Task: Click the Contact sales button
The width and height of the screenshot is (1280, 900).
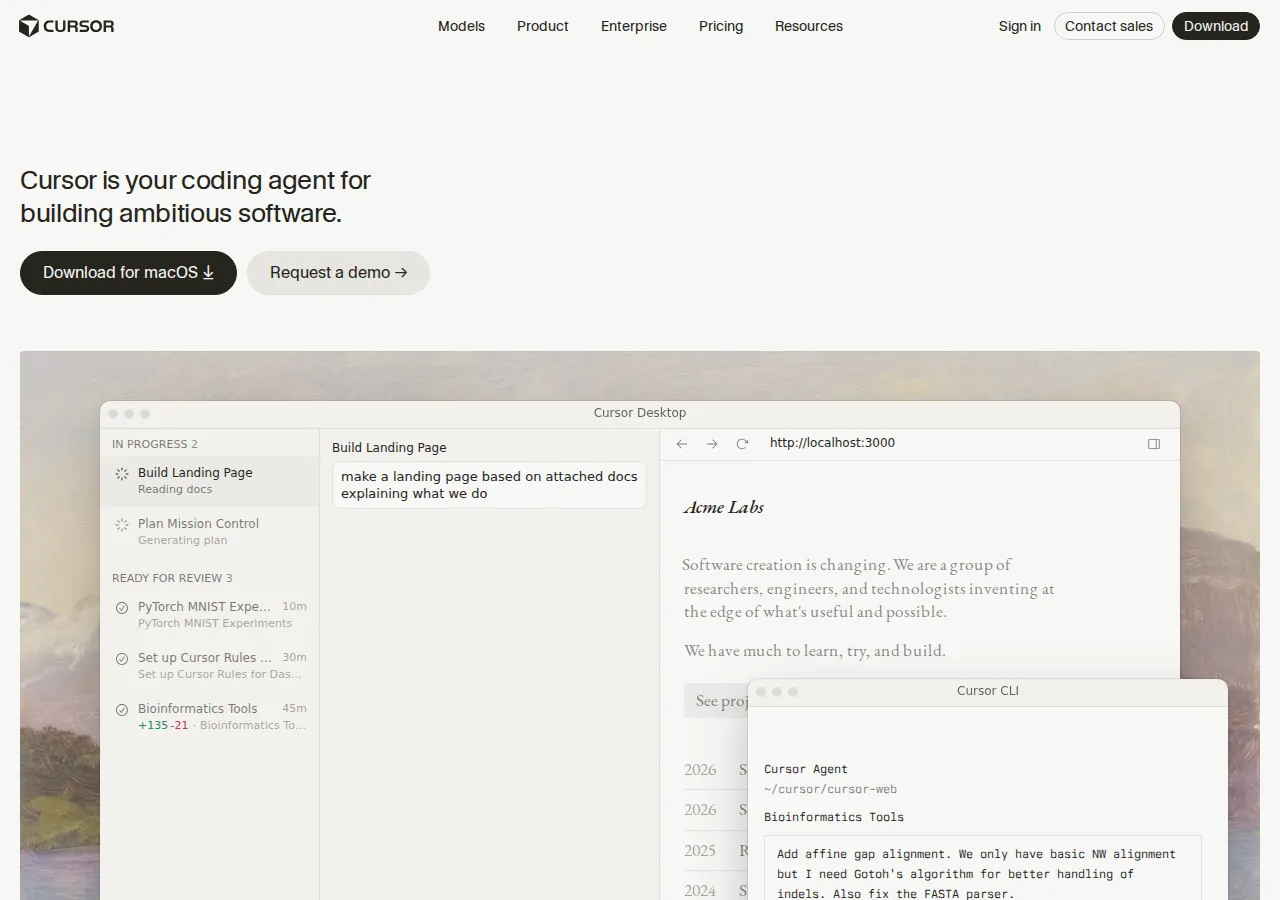Action: pos(1109,26)
